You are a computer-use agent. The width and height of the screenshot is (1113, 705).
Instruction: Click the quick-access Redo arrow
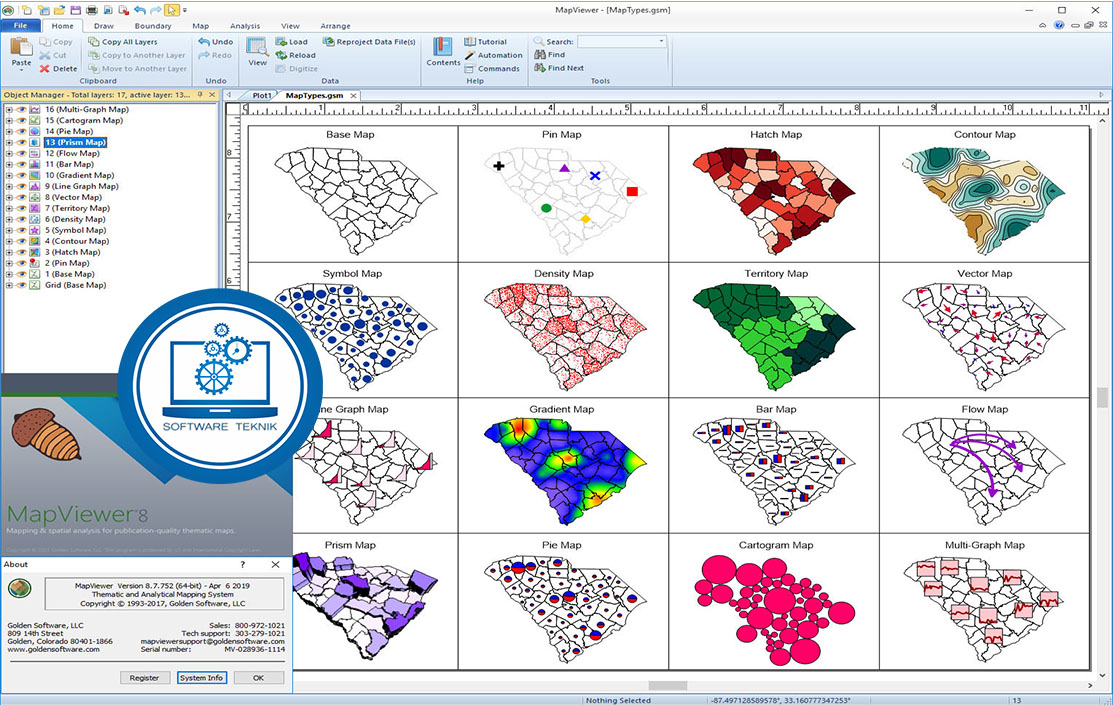[x=155, y=10]
